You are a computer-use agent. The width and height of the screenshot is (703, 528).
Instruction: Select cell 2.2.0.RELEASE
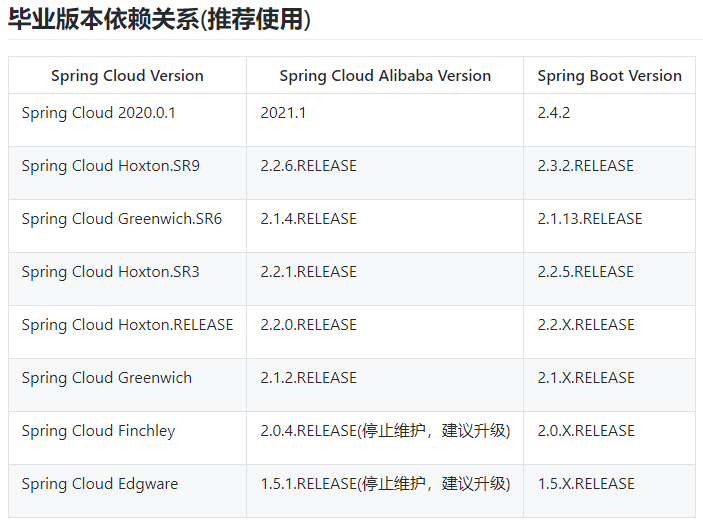[x=385, y=332]
